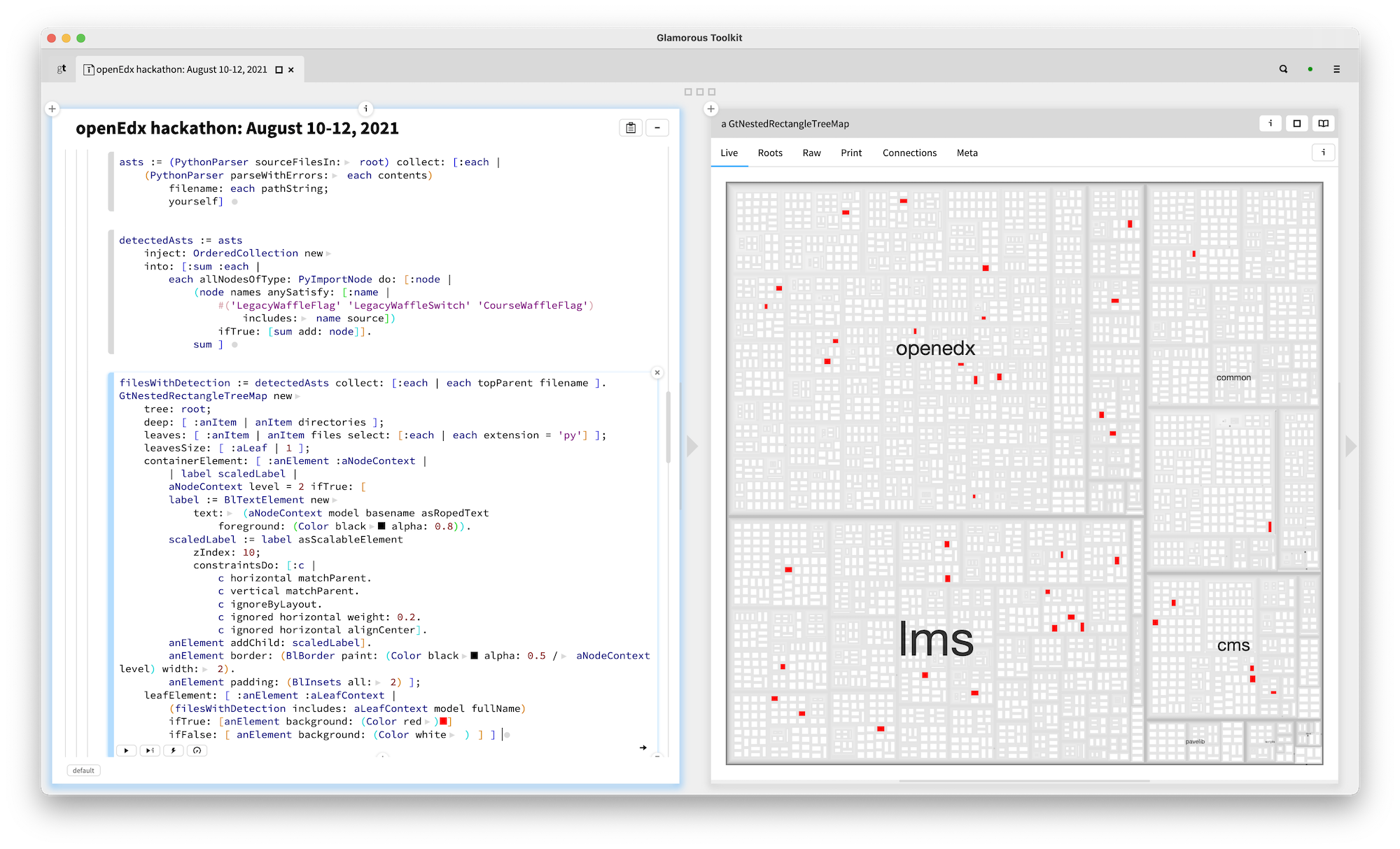
Task: Click the profile gauge button under the snippet
Action: [197, 750]
